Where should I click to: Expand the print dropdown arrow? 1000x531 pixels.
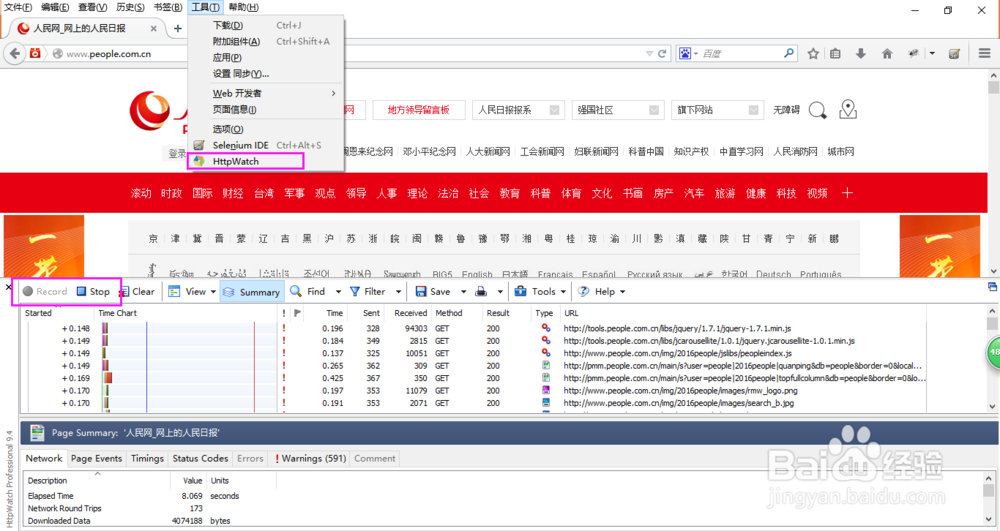click(x=500, y=291)
